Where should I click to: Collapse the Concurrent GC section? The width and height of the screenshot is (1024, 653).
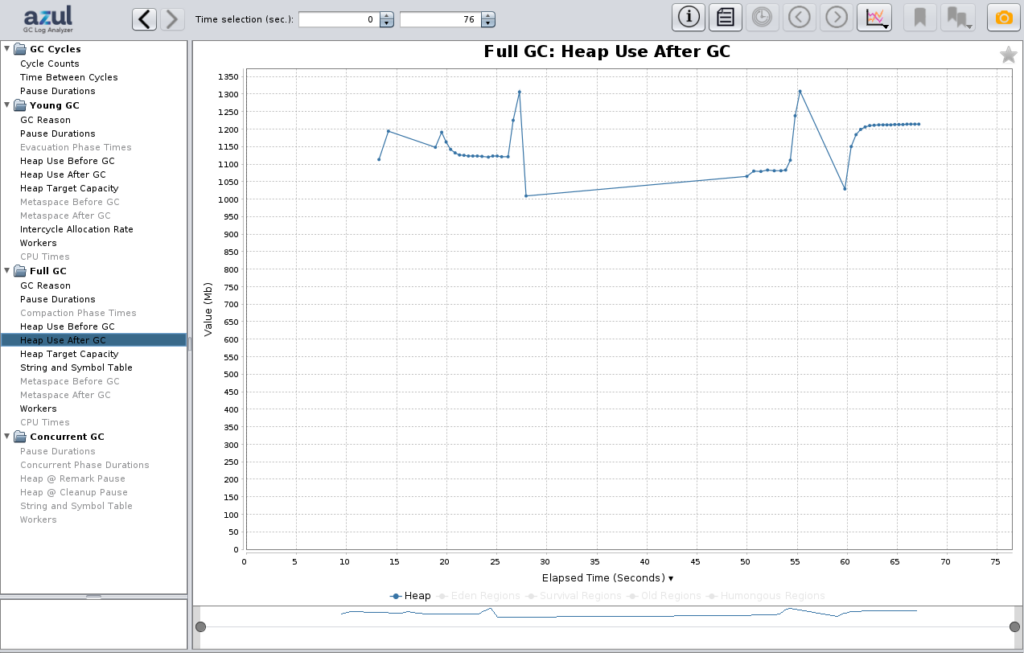(7, 436)
